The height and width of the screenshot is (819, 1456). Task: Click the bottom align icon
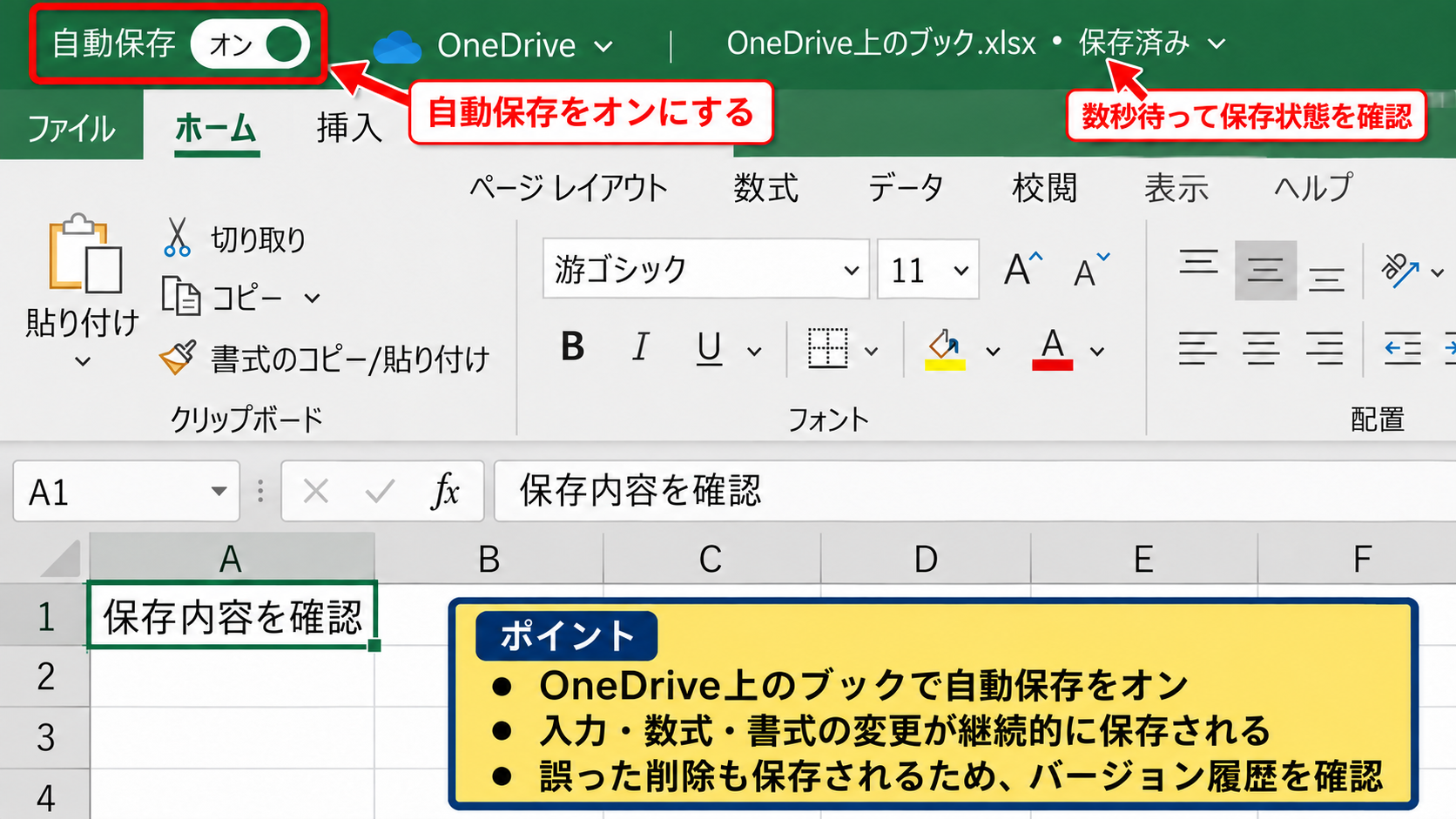(1326, 279)
